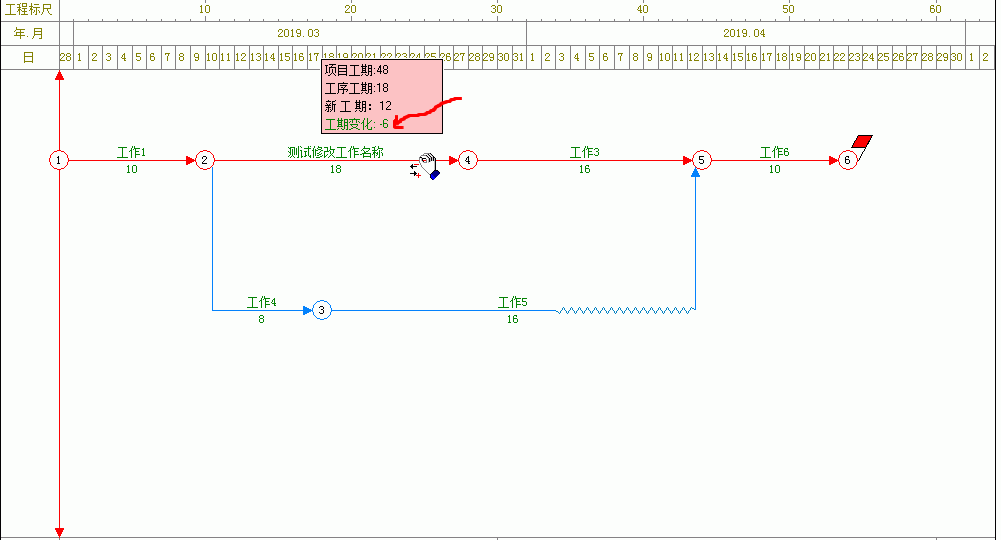Screen dimensions: 1001x540
Task: Click the 年.月 row header
Action: (x=29, y=33)
